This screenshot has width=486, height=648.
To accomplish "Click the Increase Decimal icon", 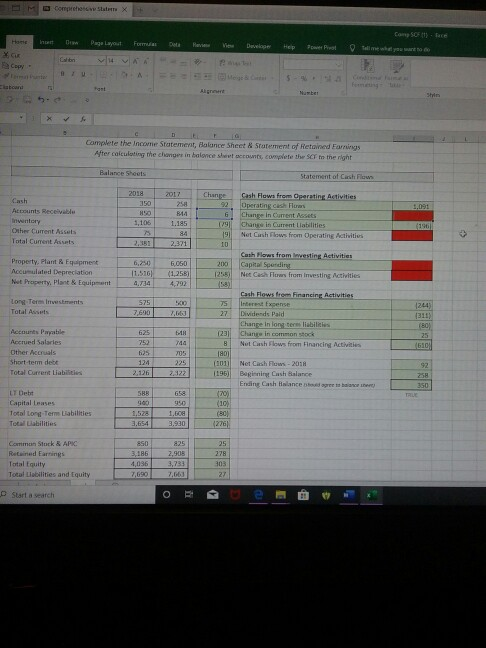I will click(329, 79).
